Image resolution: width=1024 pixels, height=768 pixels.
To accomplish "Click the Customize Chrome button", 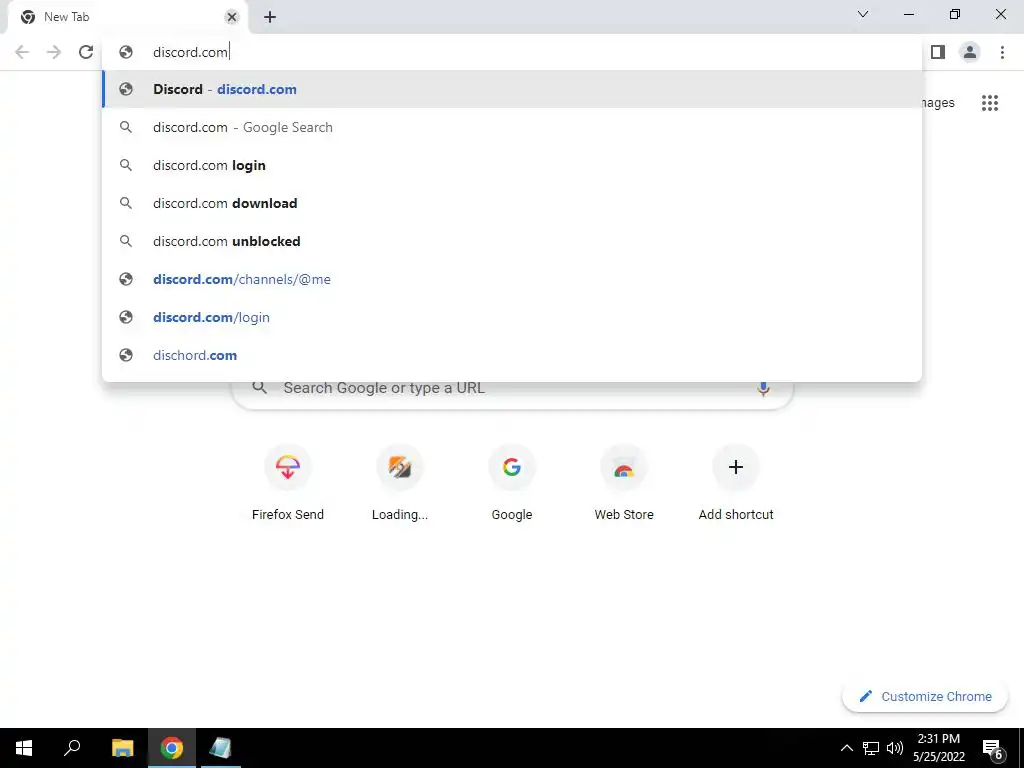I will pos(925,697).
